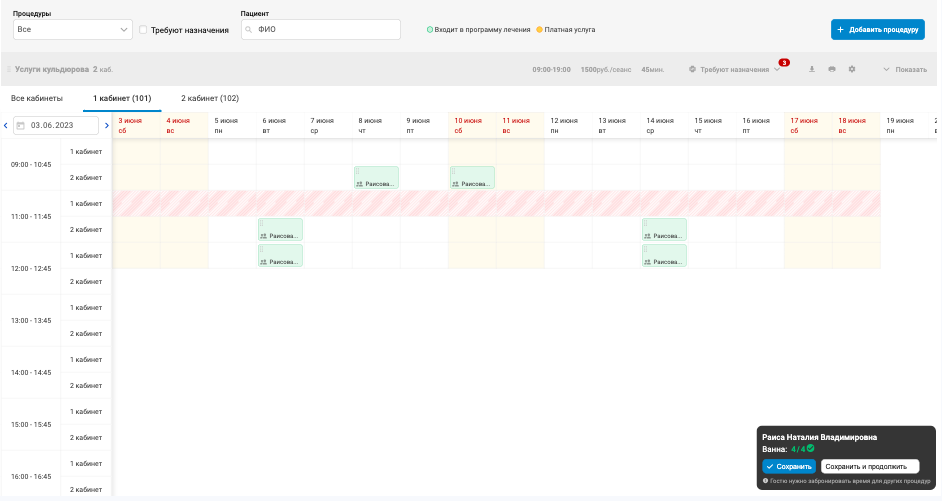Open the settings gear for Услуги кульдюрова
Screen dimensions: 942x501
click(x=852, y=69)
